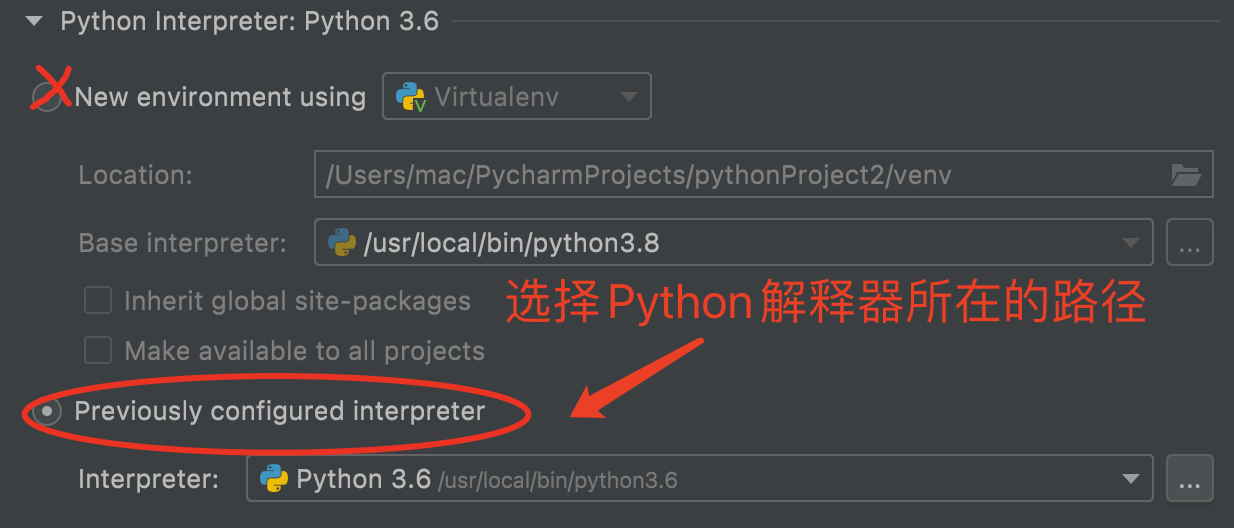Image resolution: width=1234 pixels, height=528 pixels.
Task: Click the Location path field
Action: coord(740,175)
